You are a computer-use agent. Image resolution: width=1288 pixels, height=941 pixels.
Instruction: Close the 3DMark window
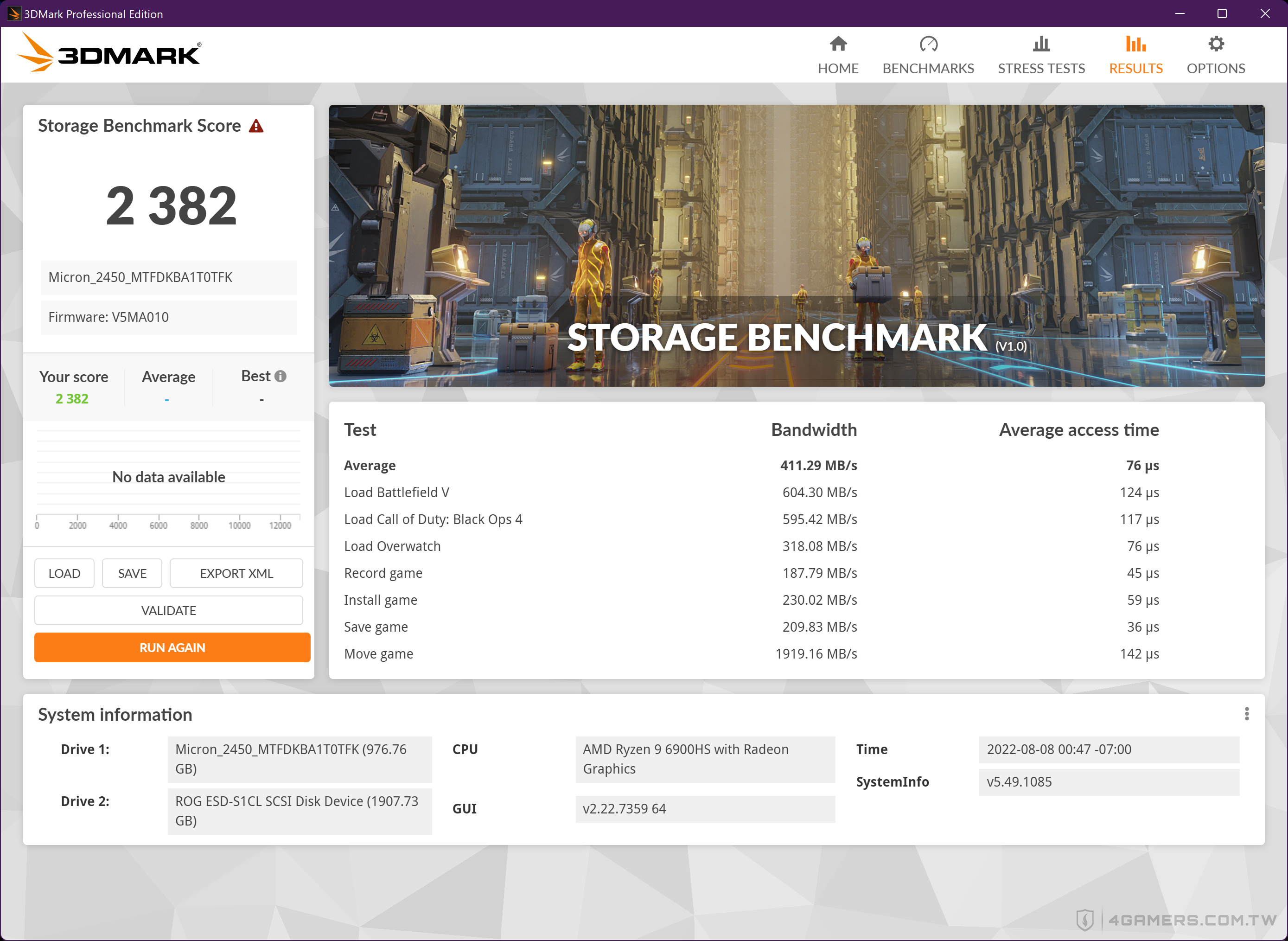pos(1265,13)
